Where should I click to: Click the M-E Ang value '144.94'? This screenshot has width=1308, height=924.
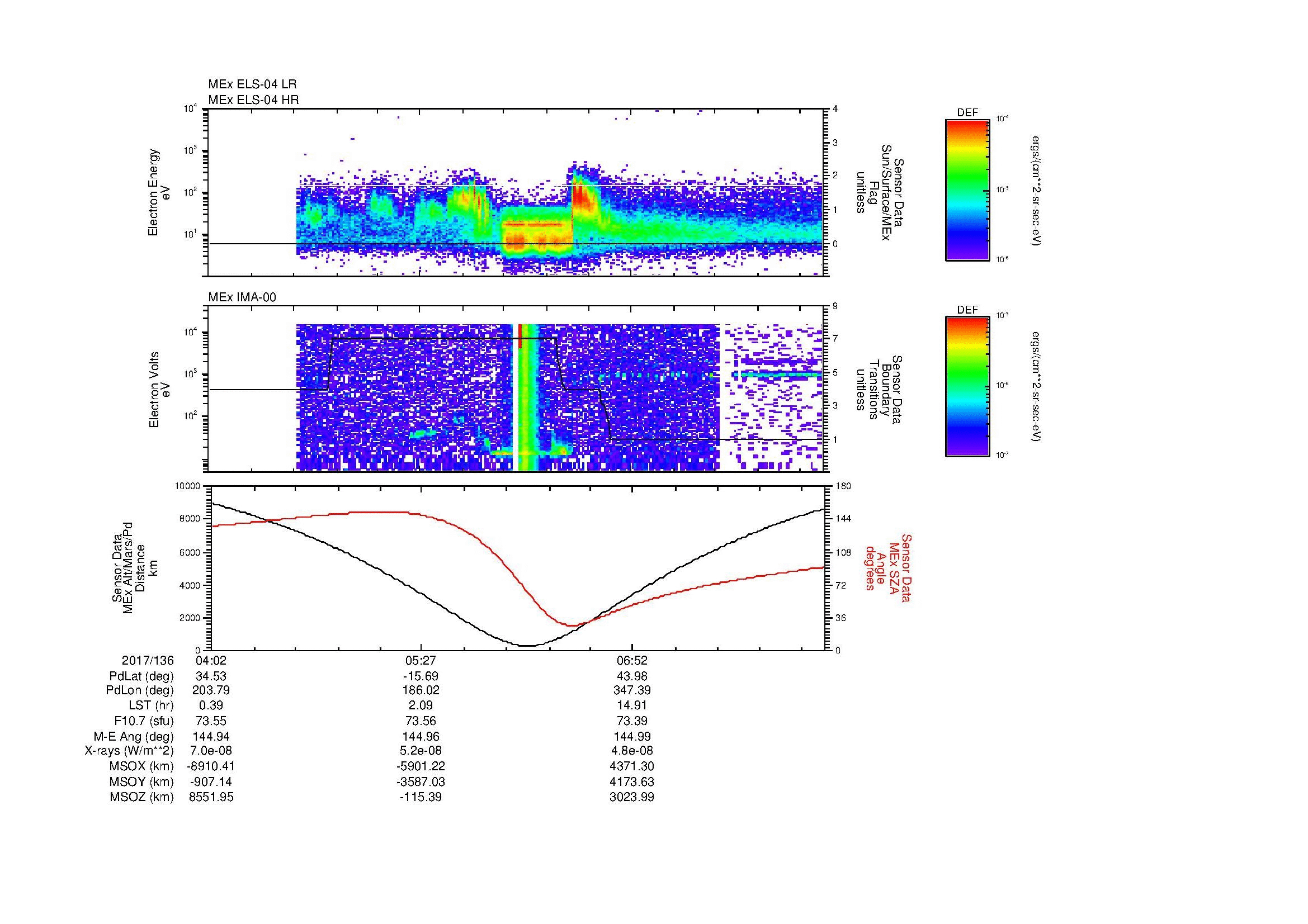point(211,737)
